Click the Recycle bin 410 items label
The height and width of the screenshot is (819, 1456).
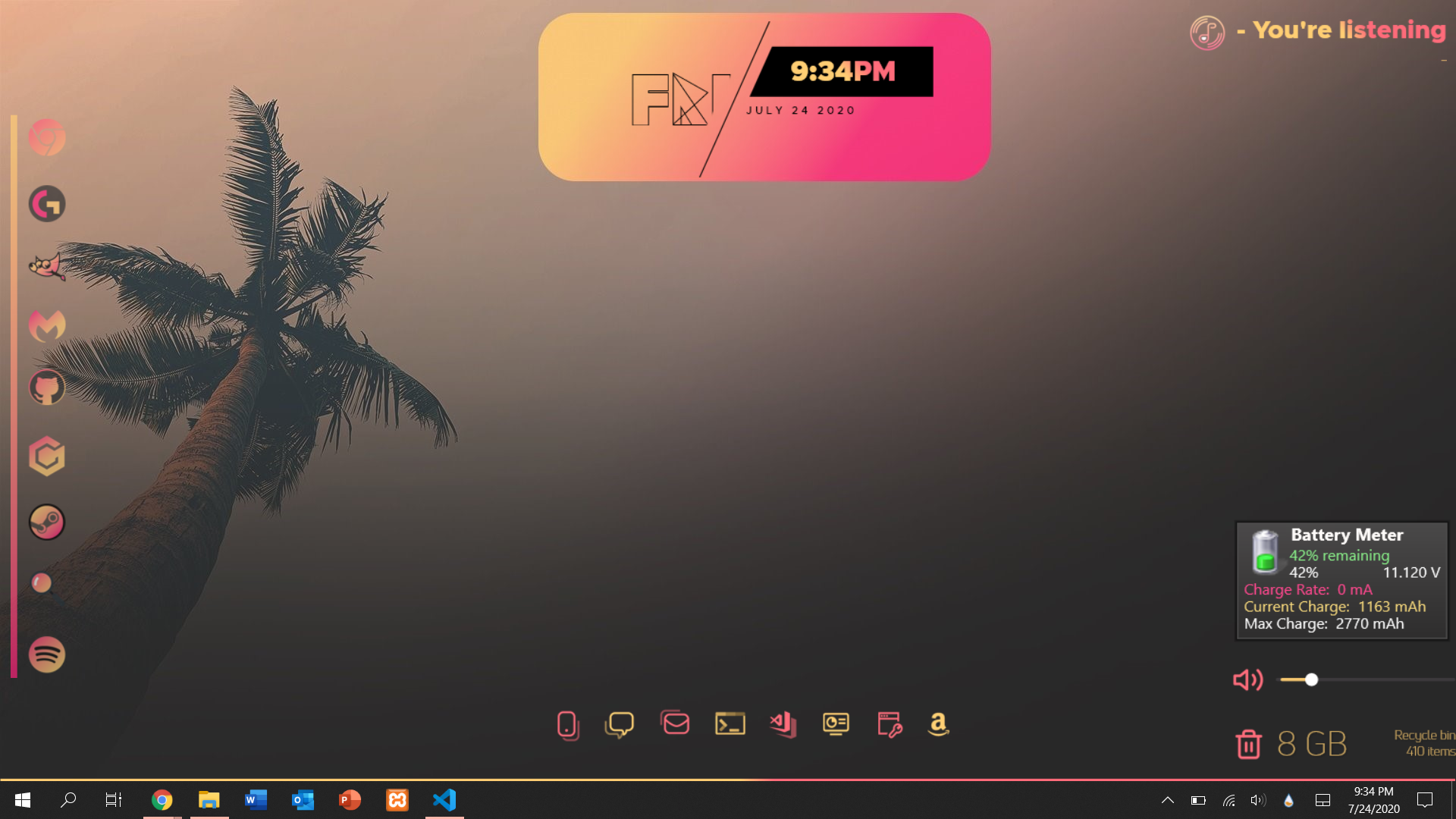pyautogui.click(x=1424, y=743)
